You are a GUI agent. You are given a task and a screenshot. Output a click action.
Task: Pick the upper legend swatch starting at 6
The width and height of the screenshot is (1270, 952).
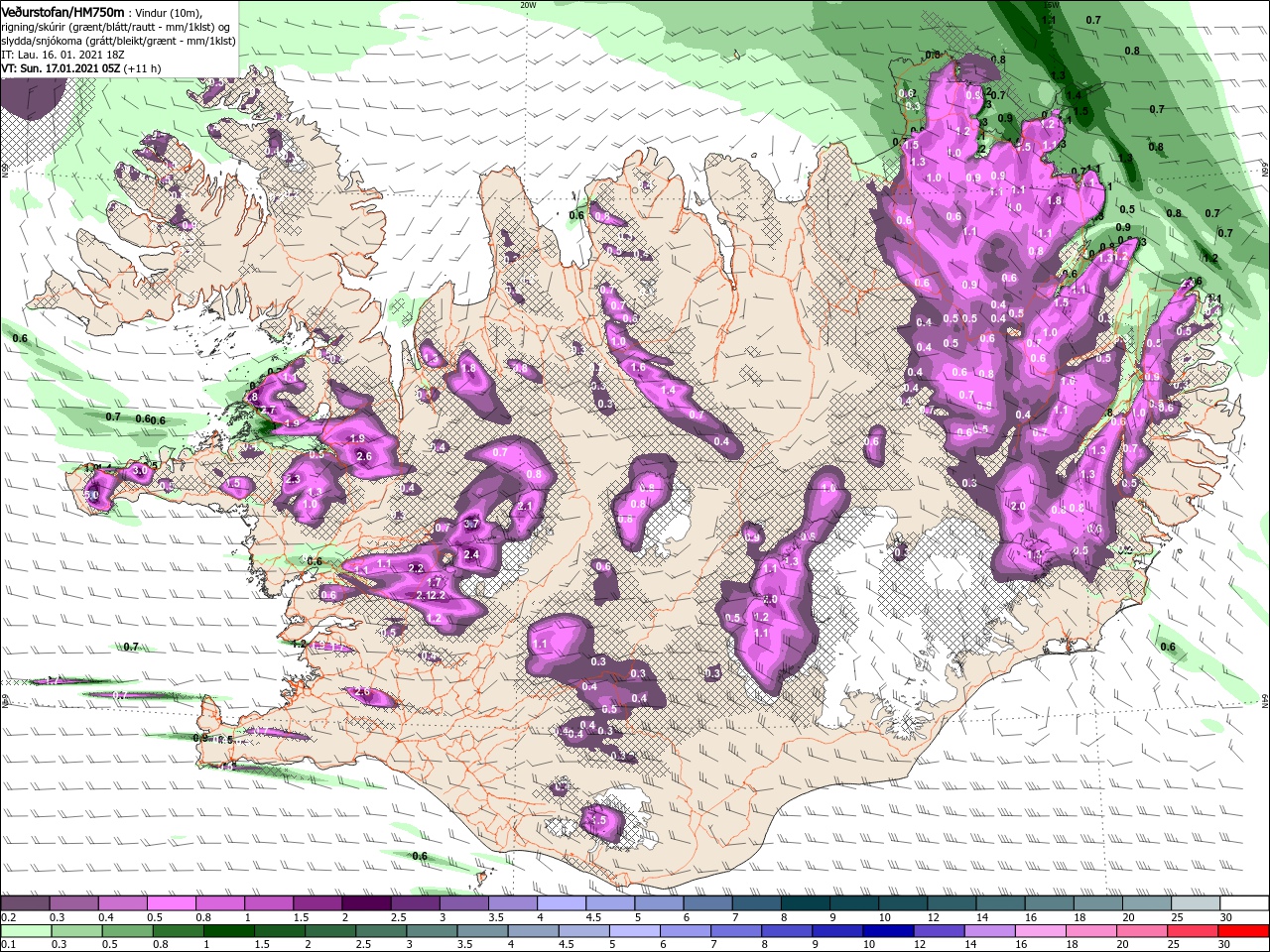707,903
